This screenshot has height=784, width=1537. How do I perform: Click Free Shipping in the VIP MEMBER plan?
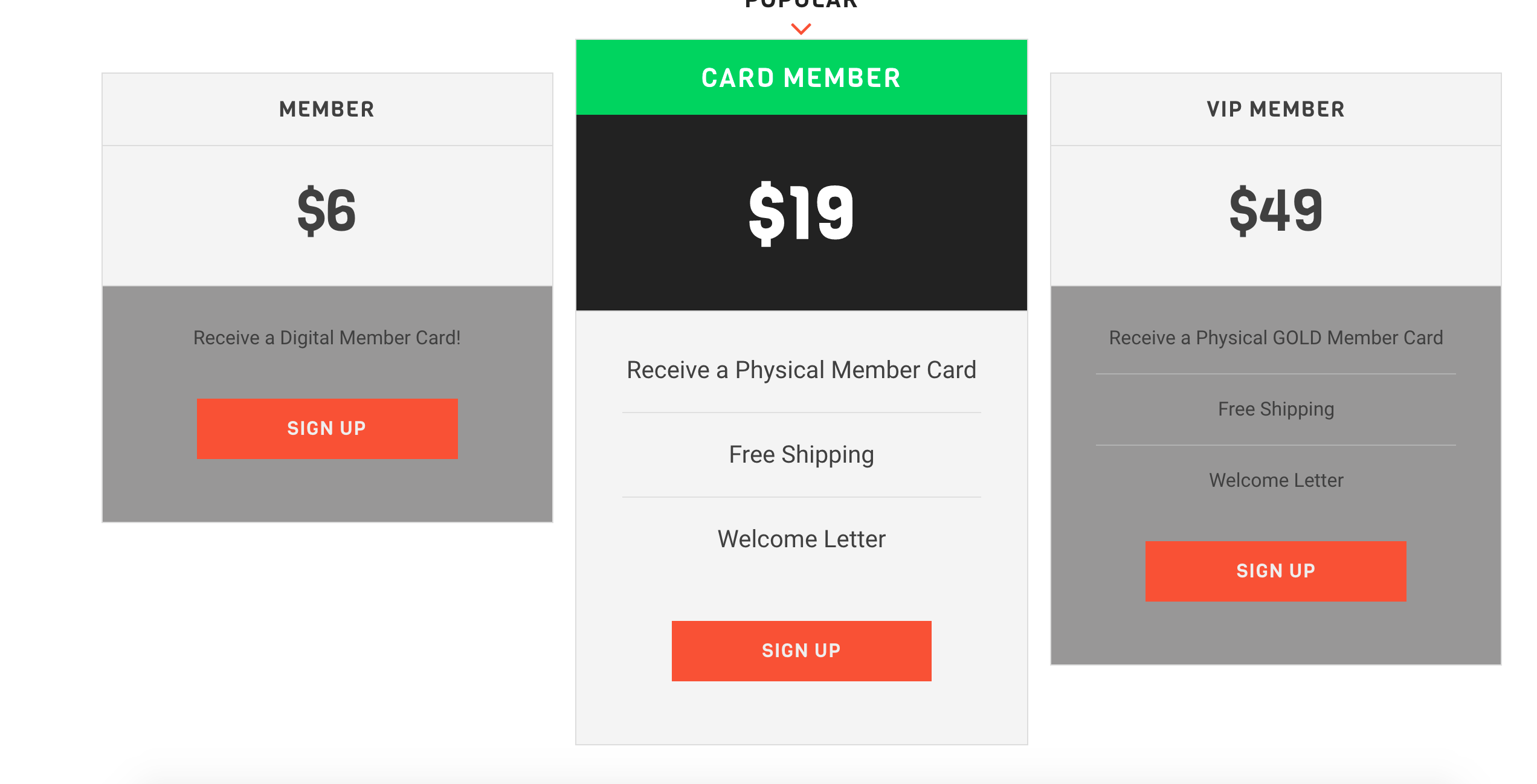pyautogui.click(x=1275, y=409)
